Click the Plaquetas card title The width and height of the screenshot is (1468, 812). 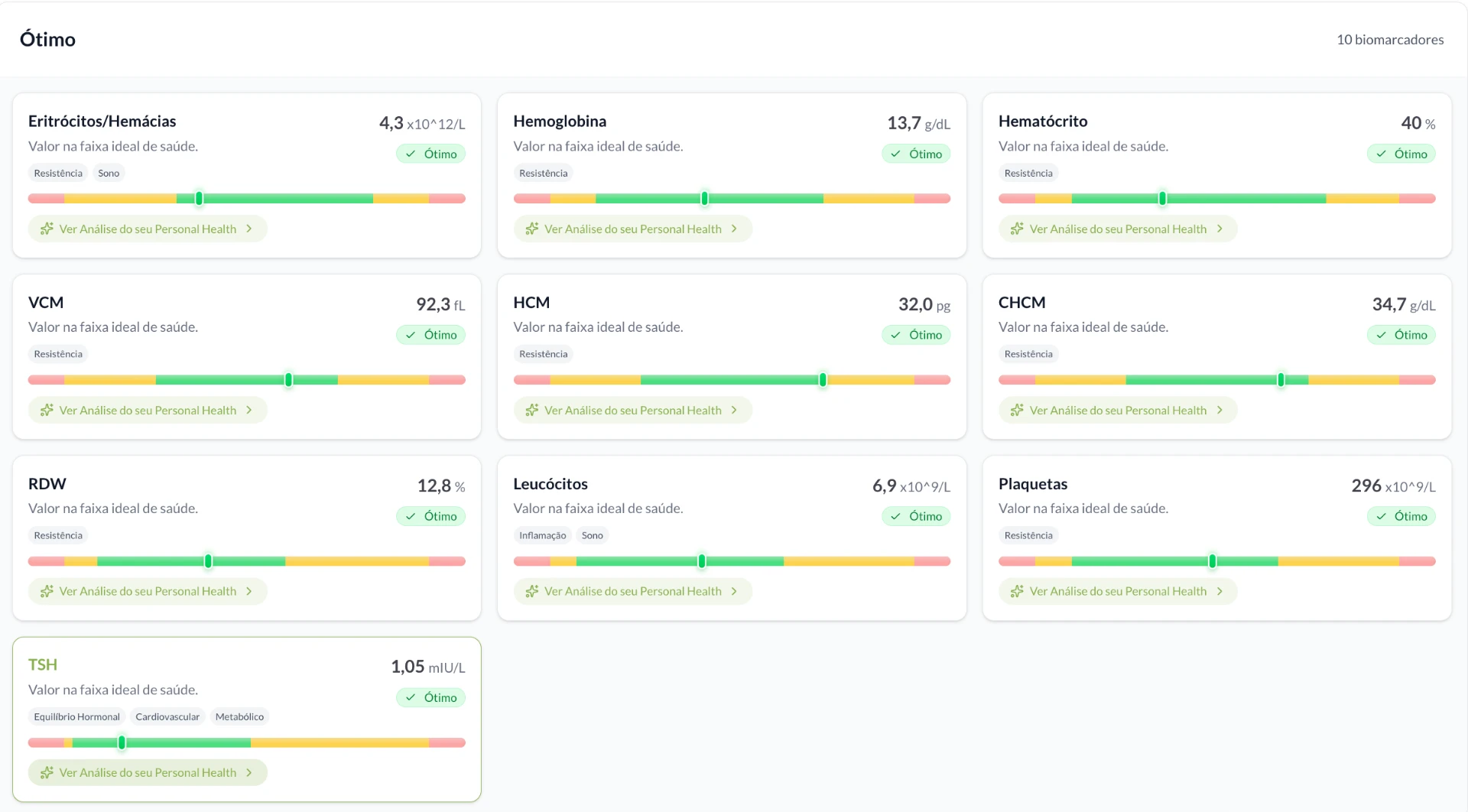[x=1033, y=483]
